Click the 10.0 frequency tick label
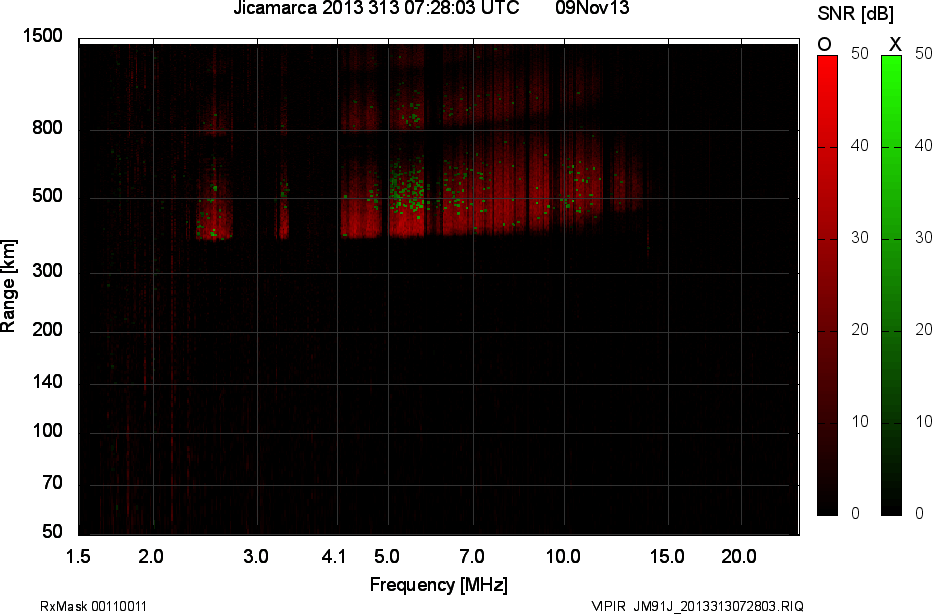Viewport: 932px width, 614px height. click(564, 557)
